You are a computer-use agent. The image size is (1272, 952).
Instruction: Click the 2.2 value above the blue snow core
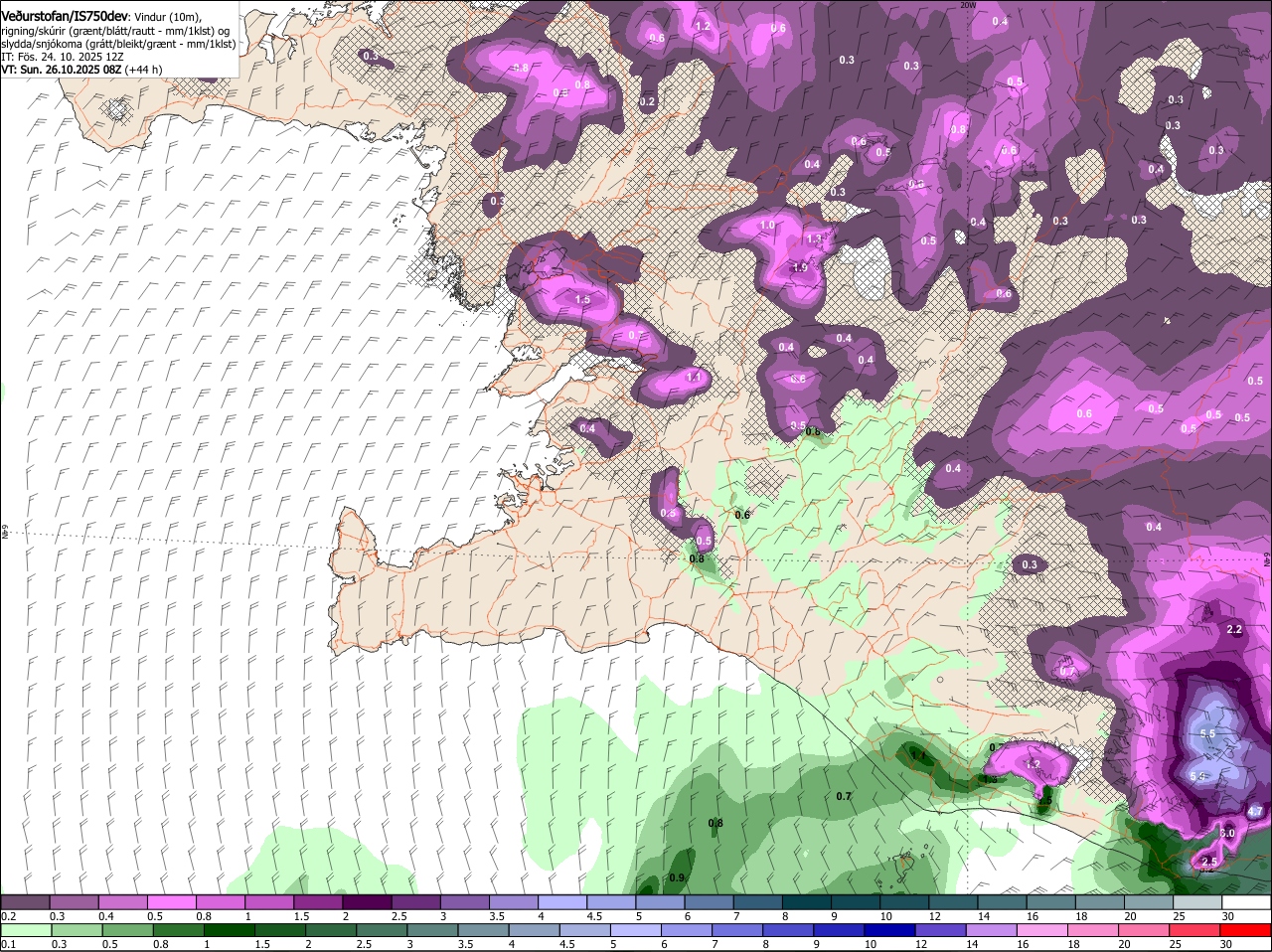click(1235, 630)
